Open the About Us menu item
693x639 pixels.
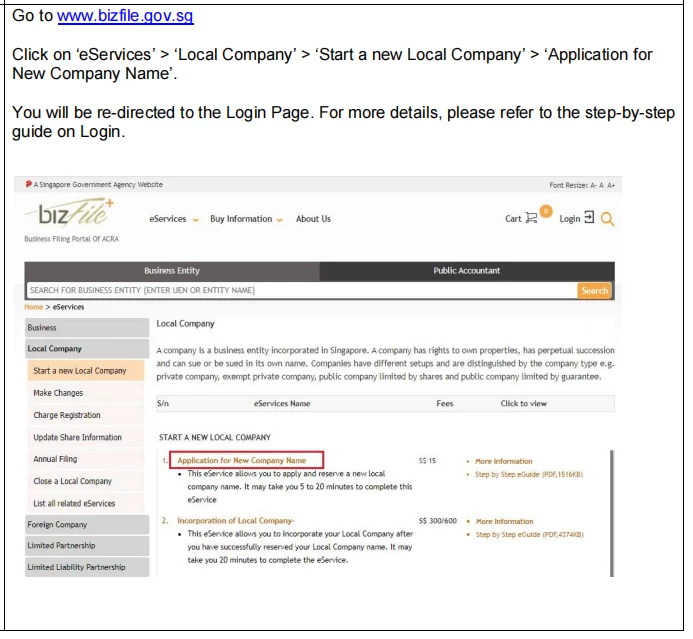(x=313, y=219)
